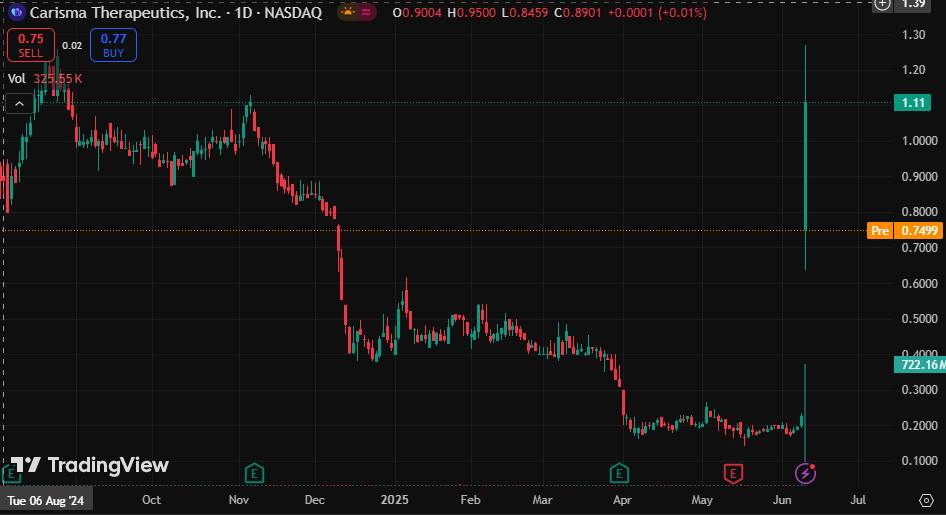Screen dimensions: 946x515
Task: Click the green 722.16 M volume label
Action: coord(919,365)
